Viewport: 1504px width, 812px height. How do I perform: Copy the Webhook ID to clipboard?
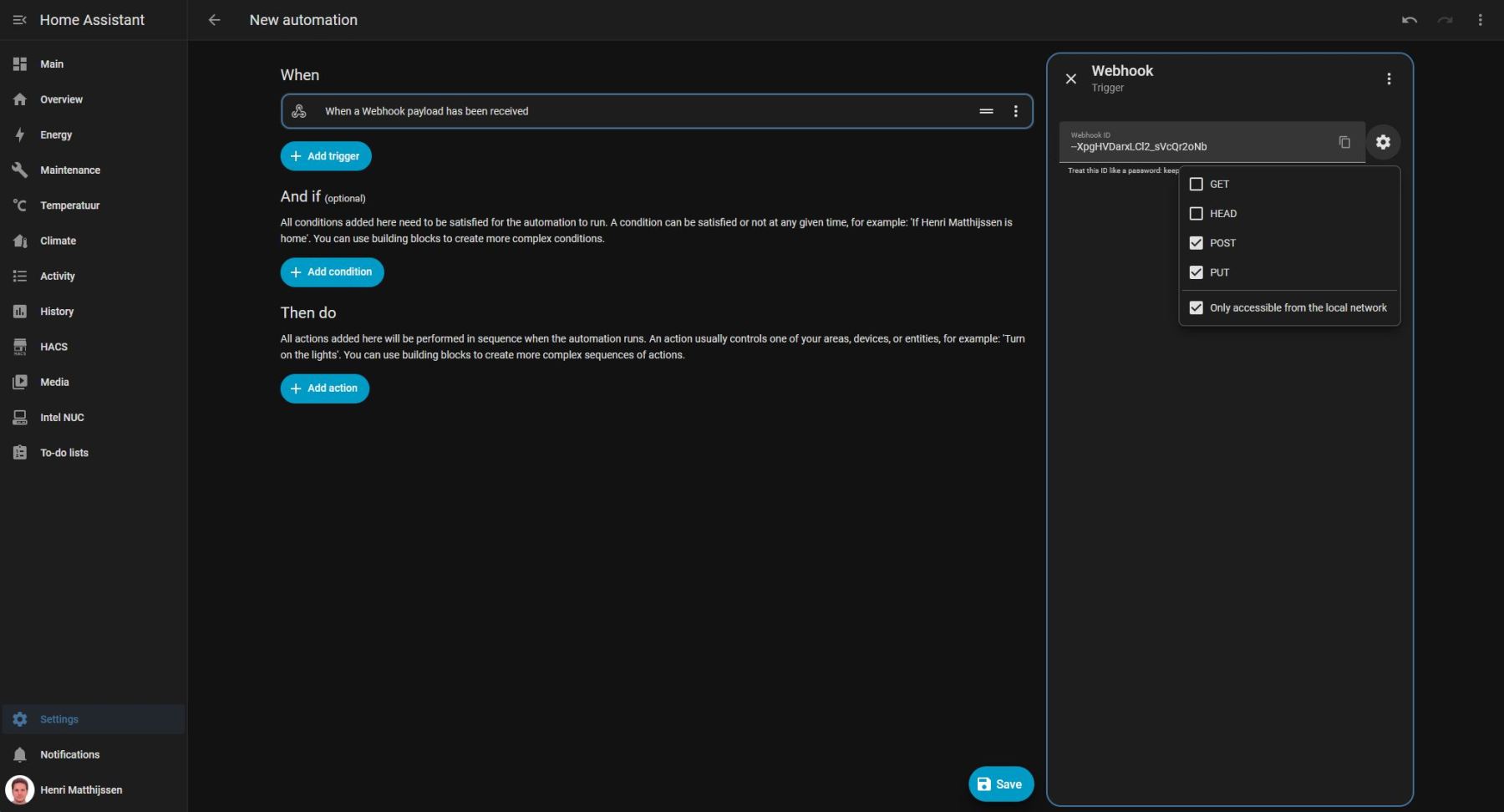coord(1344,142)
